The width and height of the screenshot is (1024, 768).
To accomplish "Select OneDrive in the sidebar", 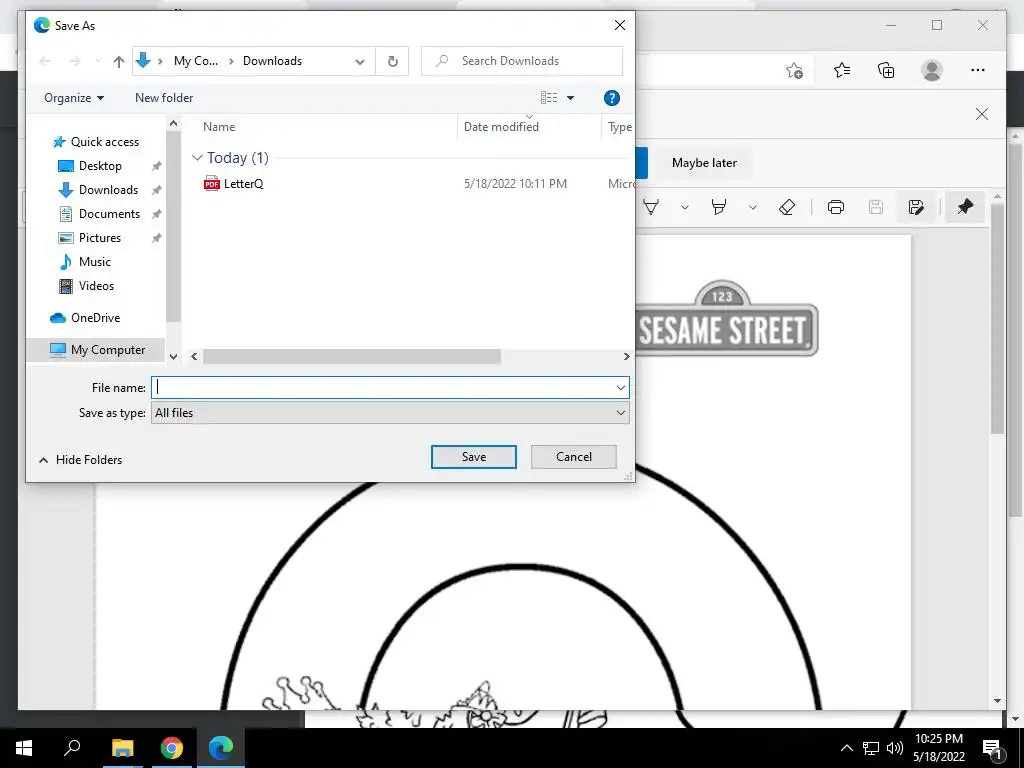I will (95, 318).
